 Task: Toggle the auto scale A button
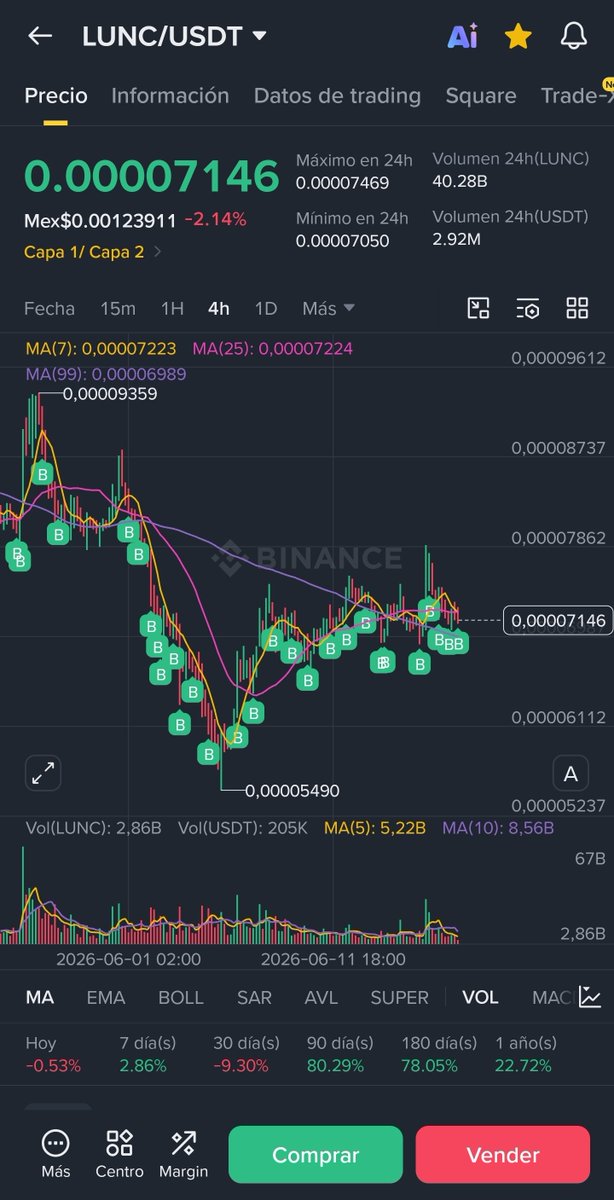pyautogui.click(x=570, y=773)
